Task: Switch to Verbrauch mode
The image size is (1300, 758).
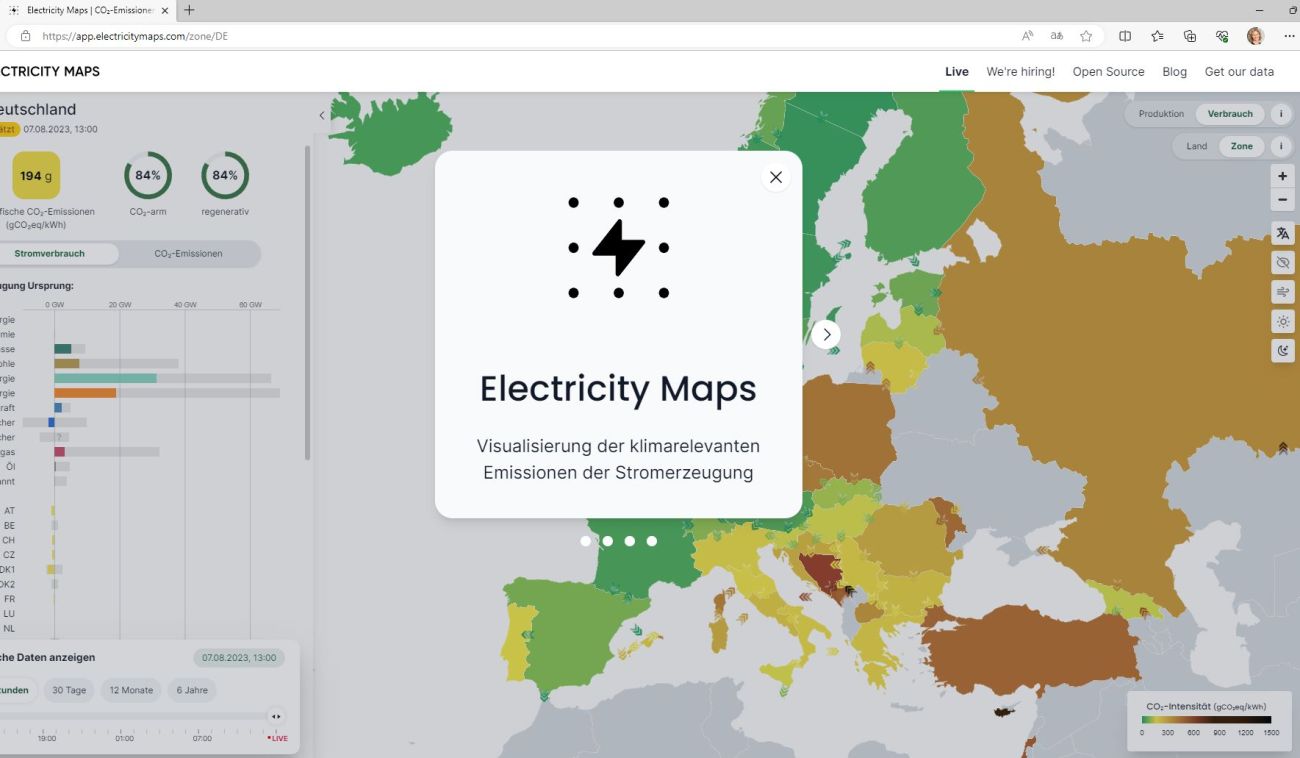Action: (x=1230, y=114)
